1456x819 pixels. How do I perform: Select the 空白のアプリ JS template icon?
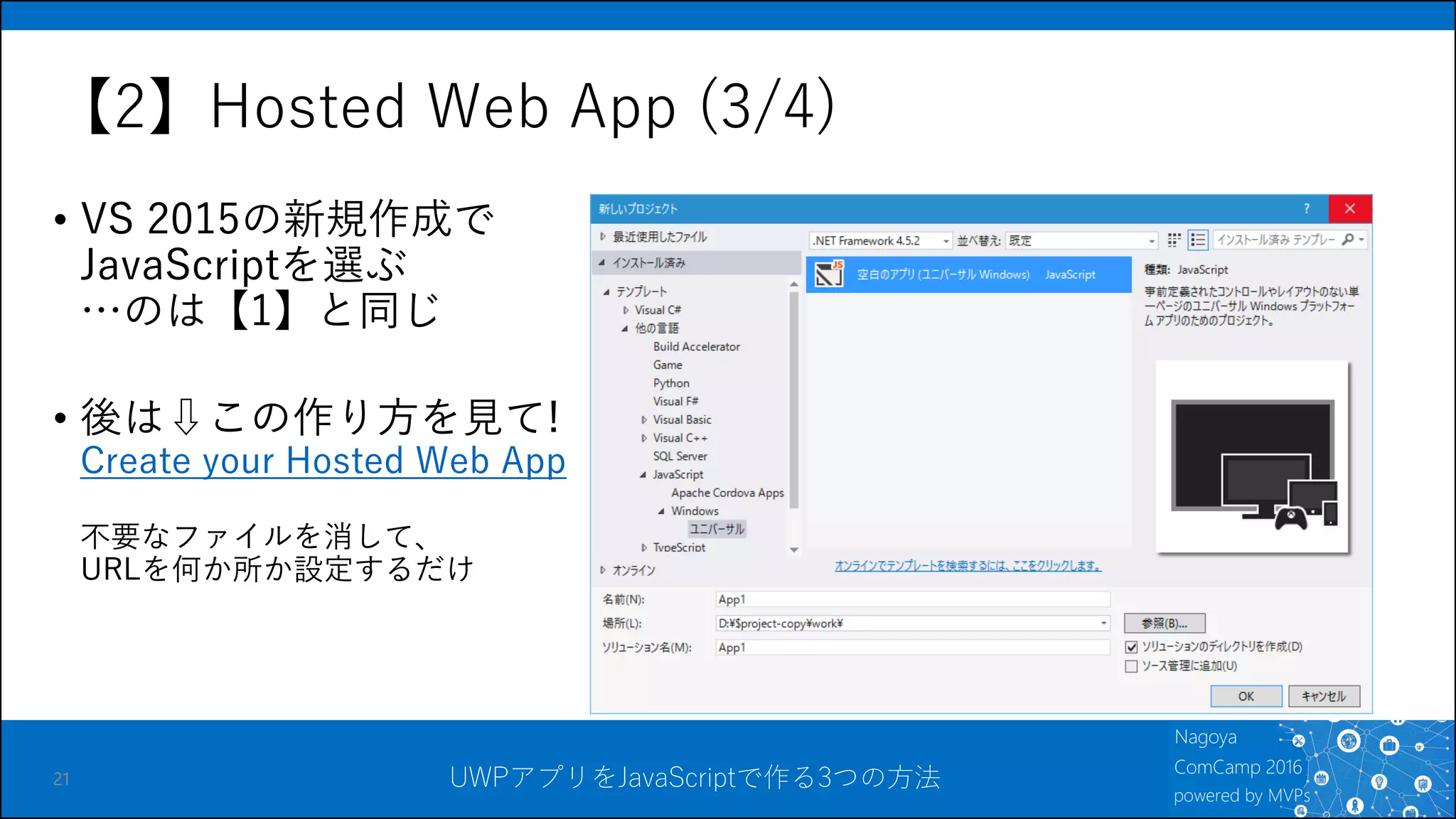click(829, 274)
